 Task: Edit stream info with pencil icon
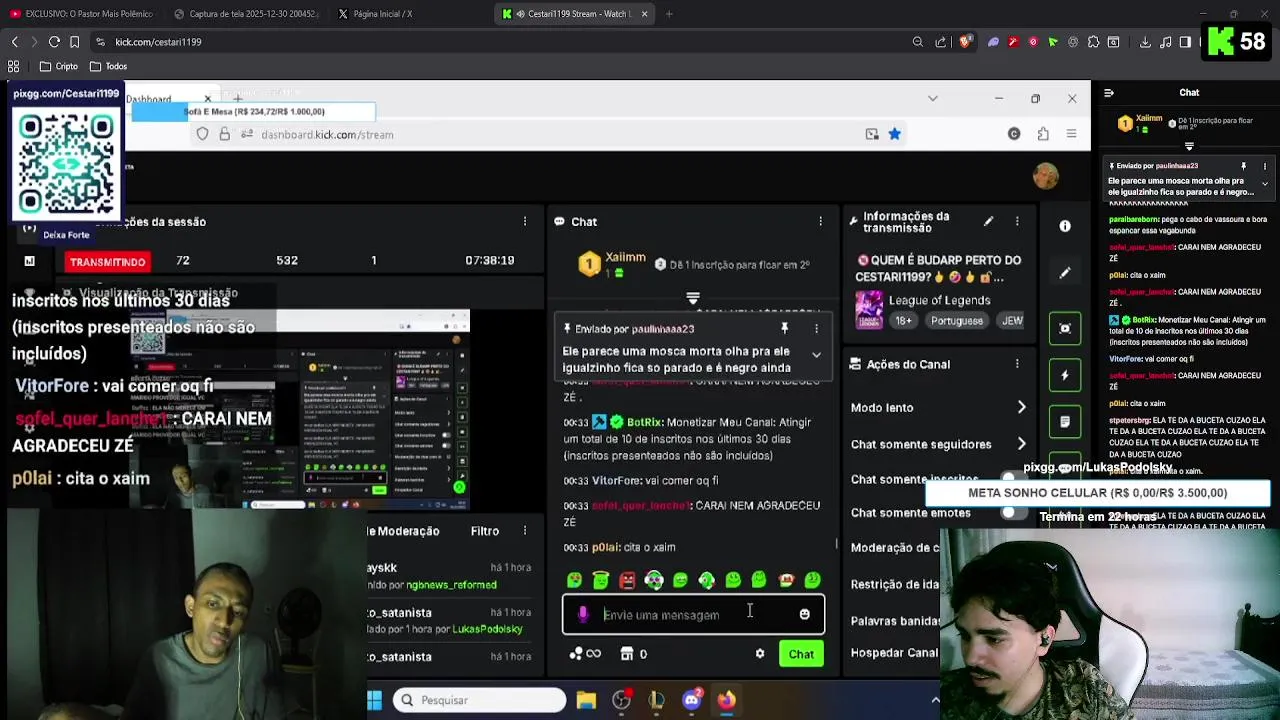click(x=988, y=221)
